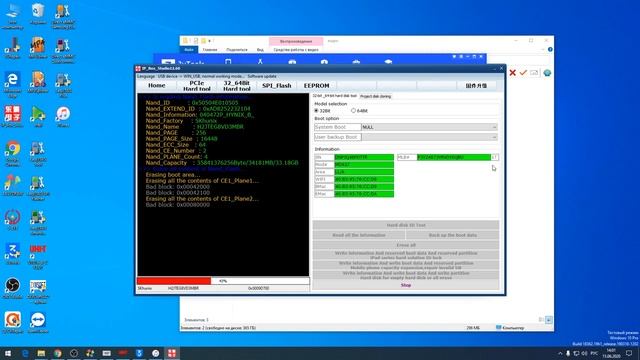640x360 pixels.
Task: Open the Explorer help icon
Action: 550,49
